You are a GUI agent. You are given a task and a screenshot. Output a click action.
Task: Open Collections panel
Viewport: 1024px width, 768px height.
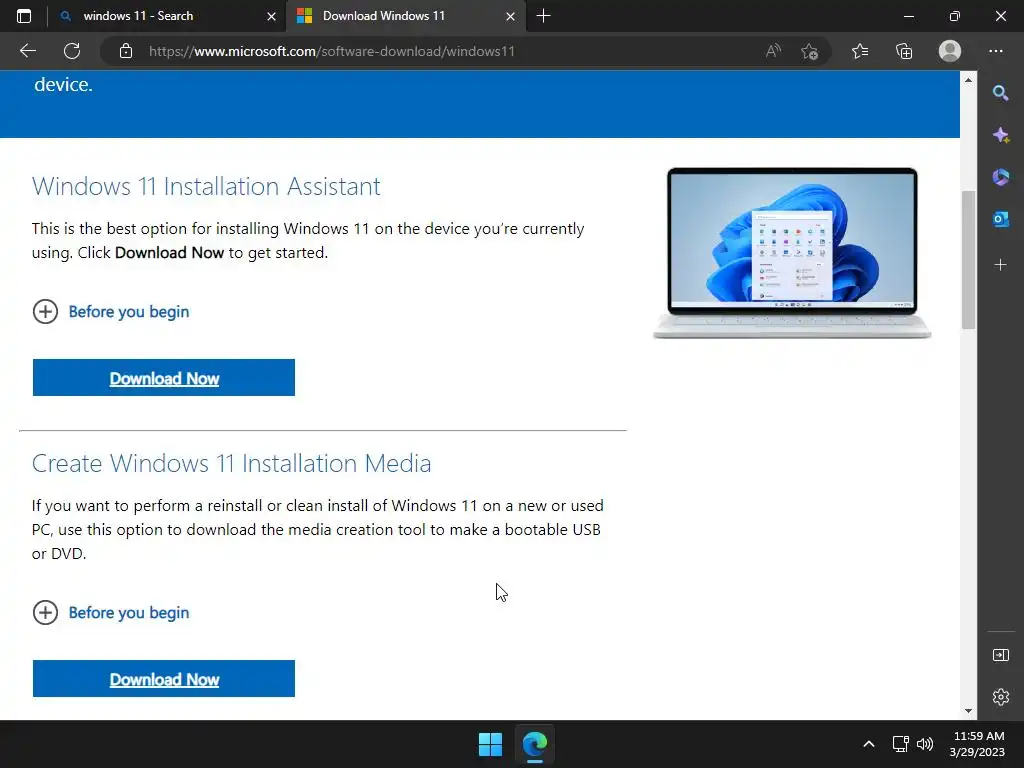coord(904,51)
